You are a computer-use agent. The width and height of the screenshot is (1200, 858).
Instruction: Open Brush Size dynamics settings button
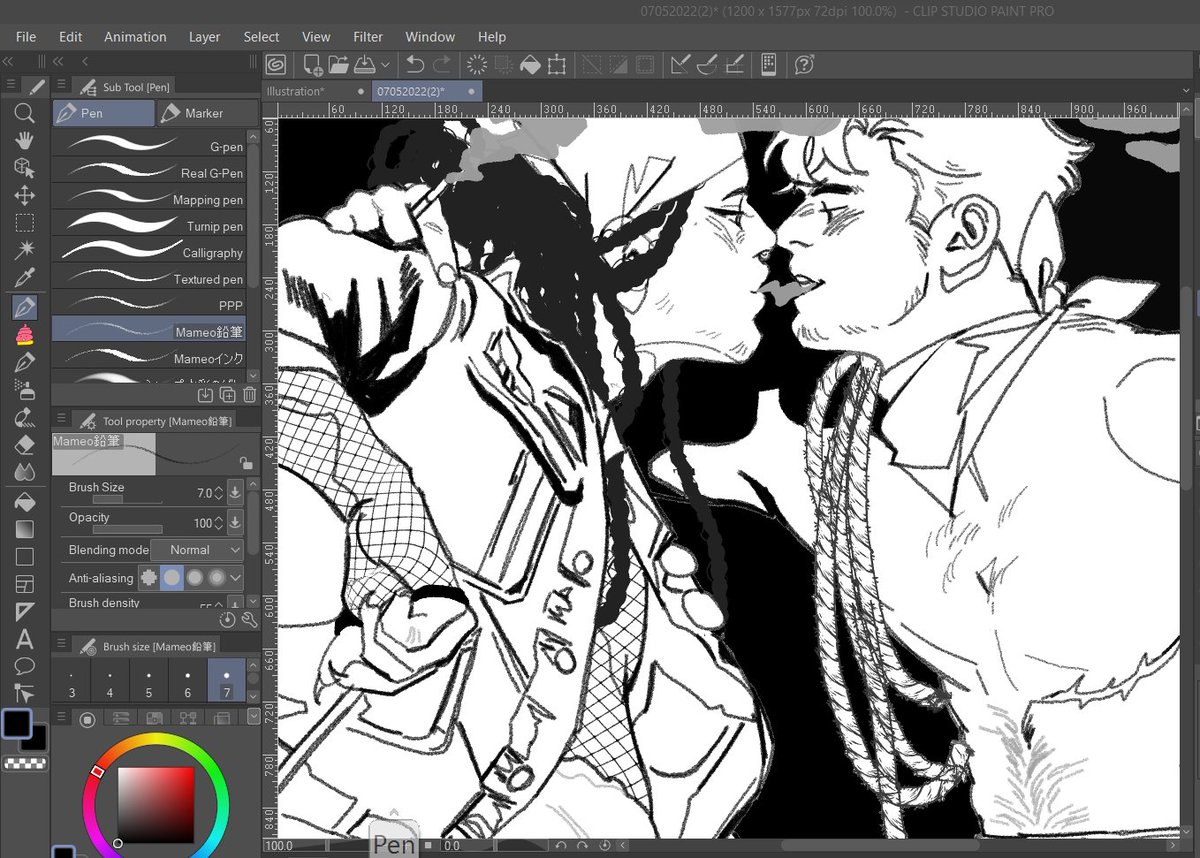click(x=235, y=492)
